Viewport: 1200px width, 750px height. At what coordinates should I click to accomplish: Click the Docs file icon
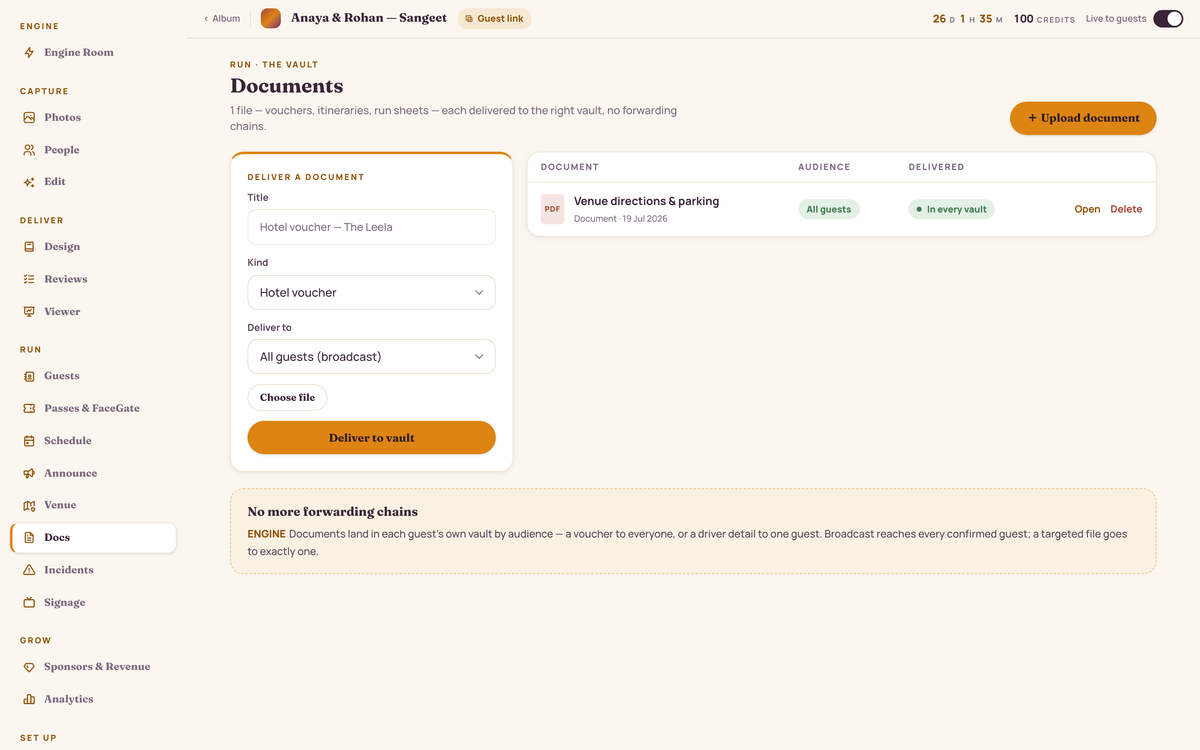29,538
